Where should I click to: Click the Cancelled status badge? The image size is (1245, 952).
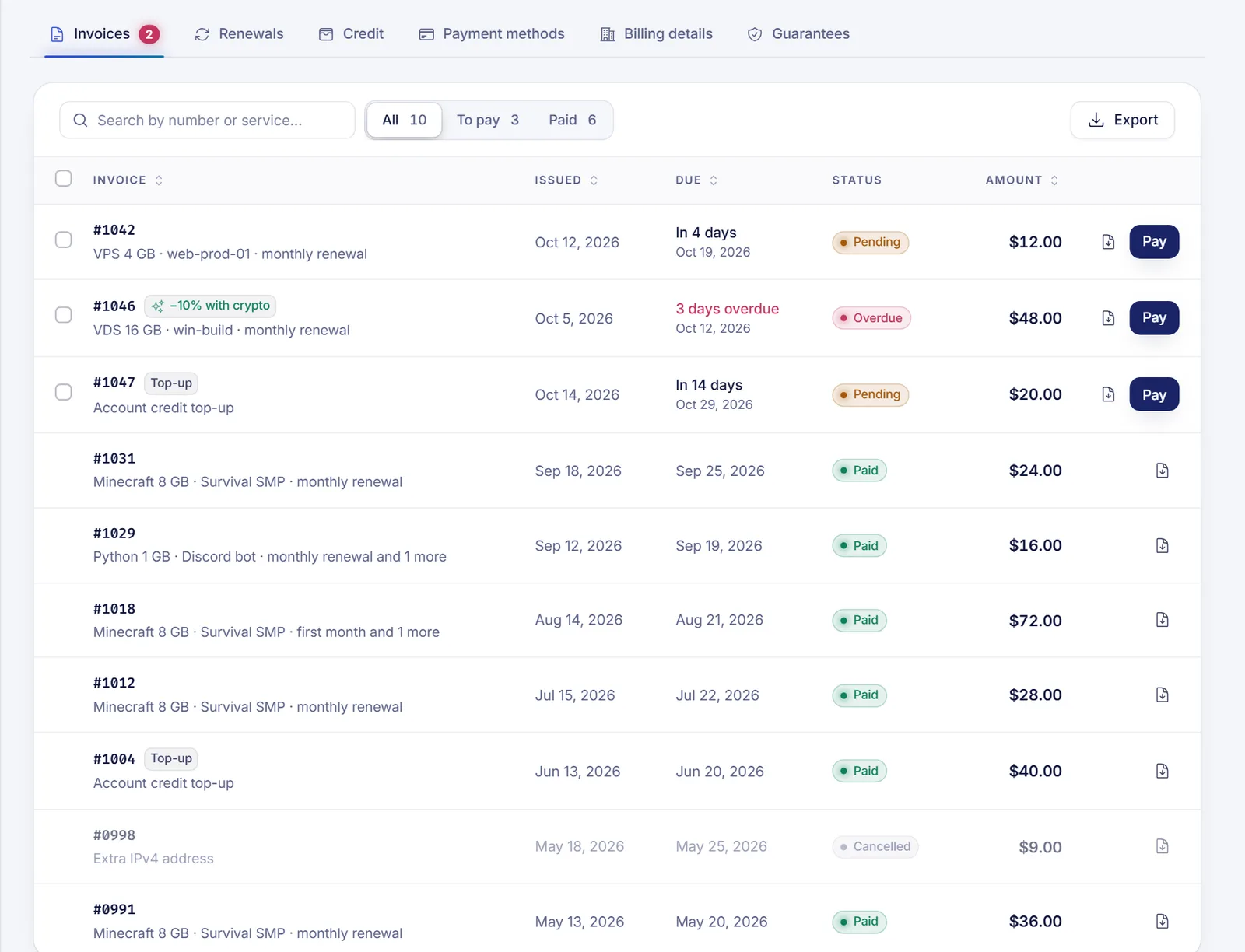coord(875,847)
